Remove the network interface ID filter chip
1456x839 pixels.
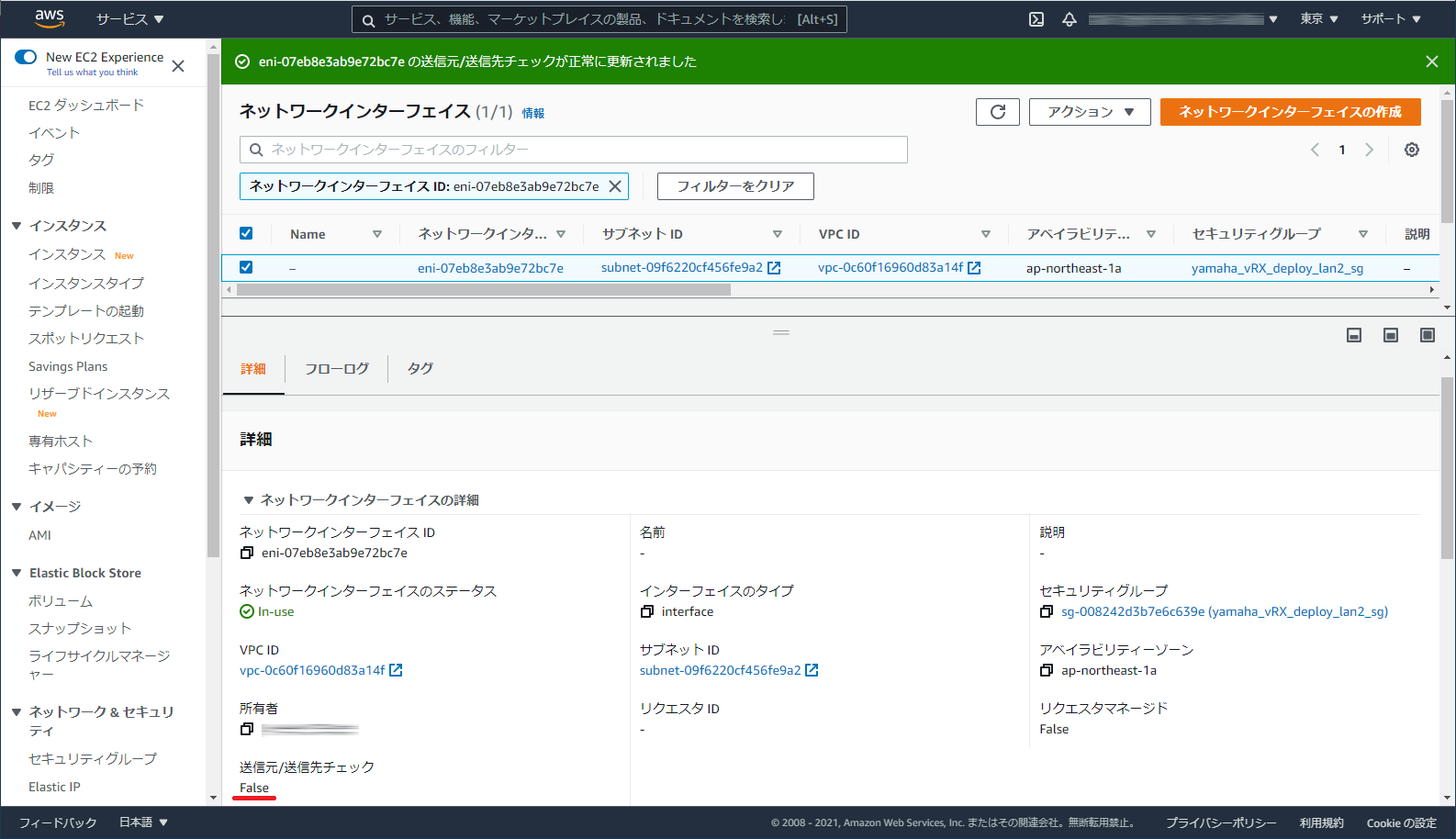coord(615,186)
